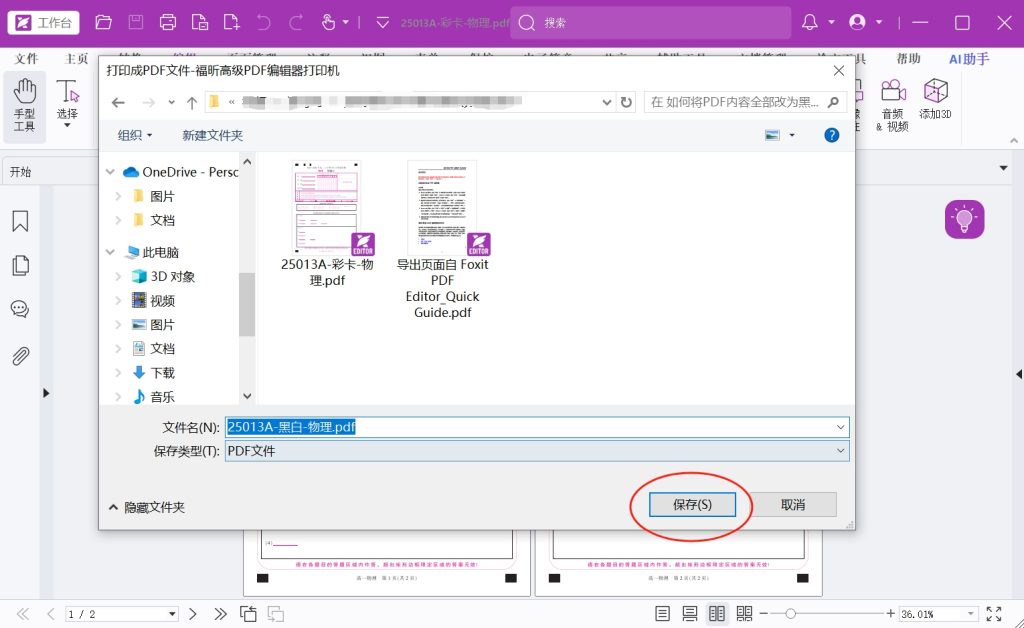Open the Organize (组织) dropdown menu
This screenshot has height=628, width=1024.
[135, 135]
